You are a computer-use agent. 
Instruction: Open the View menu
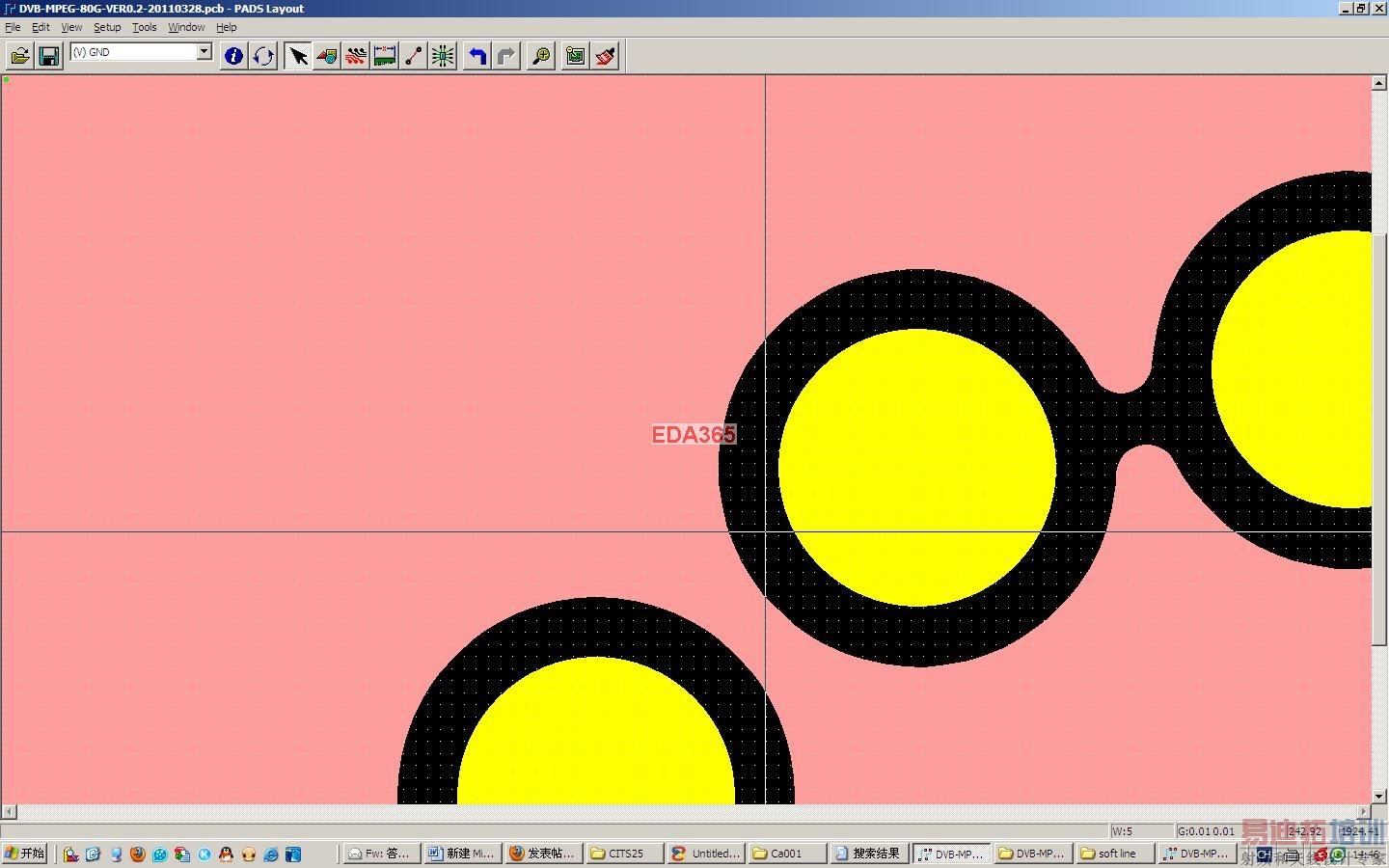pos(71,27)
